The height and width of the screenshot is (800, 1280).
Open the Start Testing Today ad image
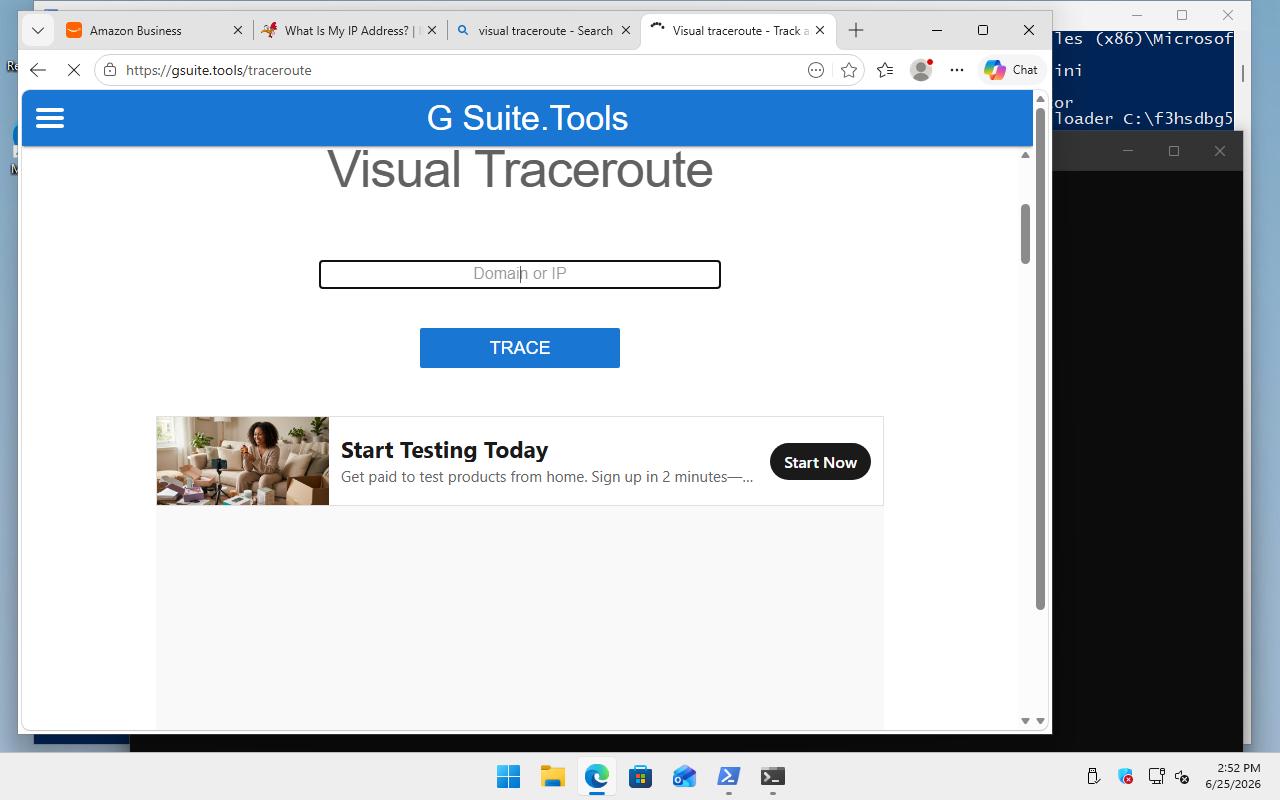pyautogui.click(x=243, y=461)
